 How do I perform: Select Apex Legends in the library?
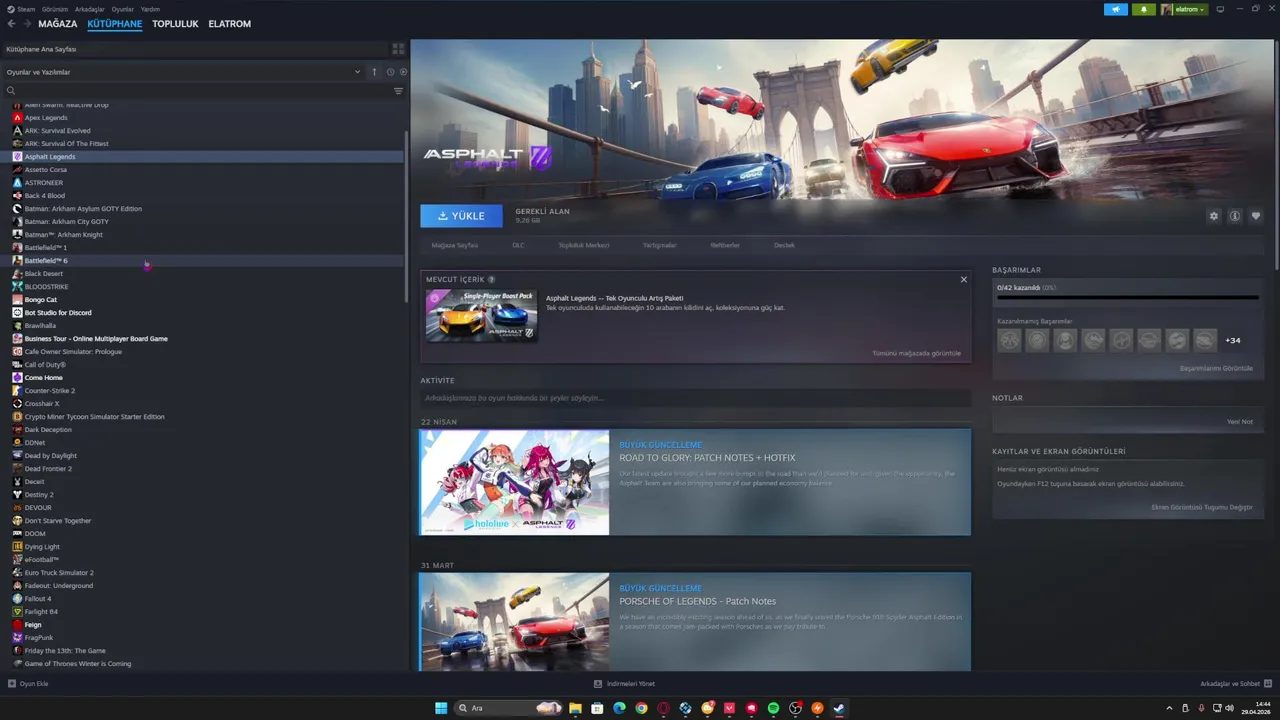click(x=46, y=118)
